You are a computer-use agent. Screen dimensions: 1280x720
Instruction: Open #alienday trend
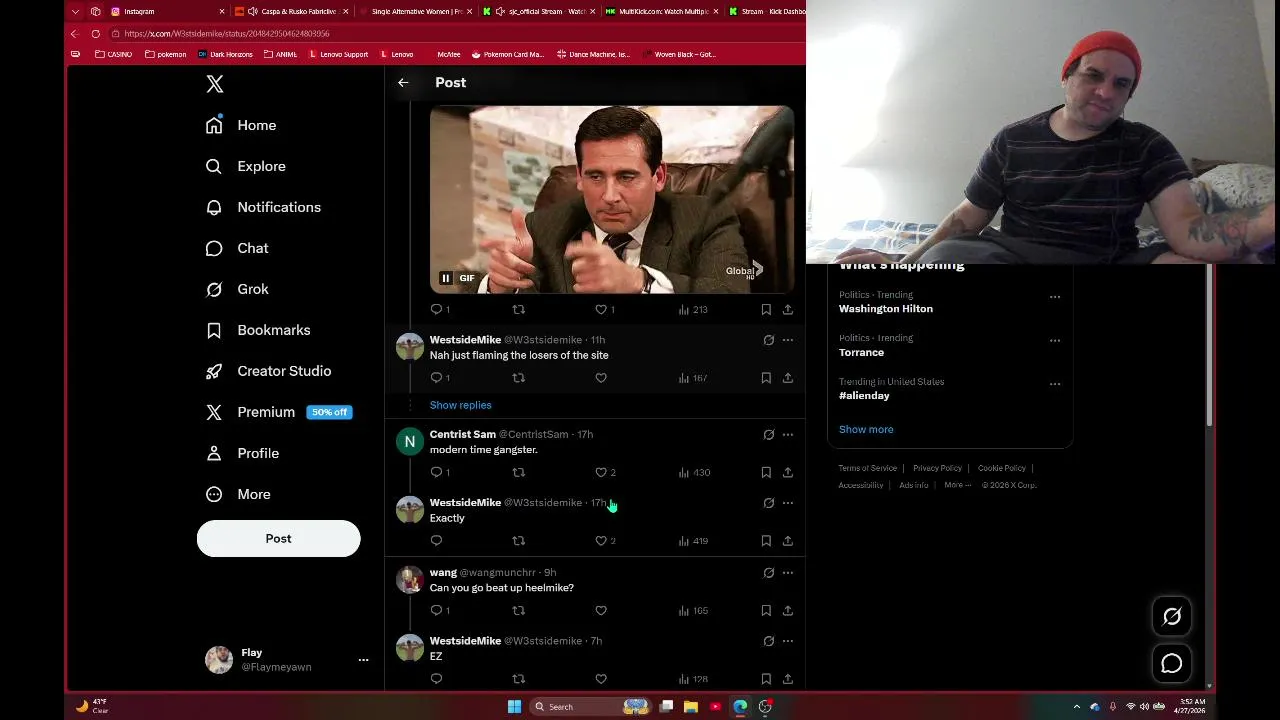(x=864, y=395)
